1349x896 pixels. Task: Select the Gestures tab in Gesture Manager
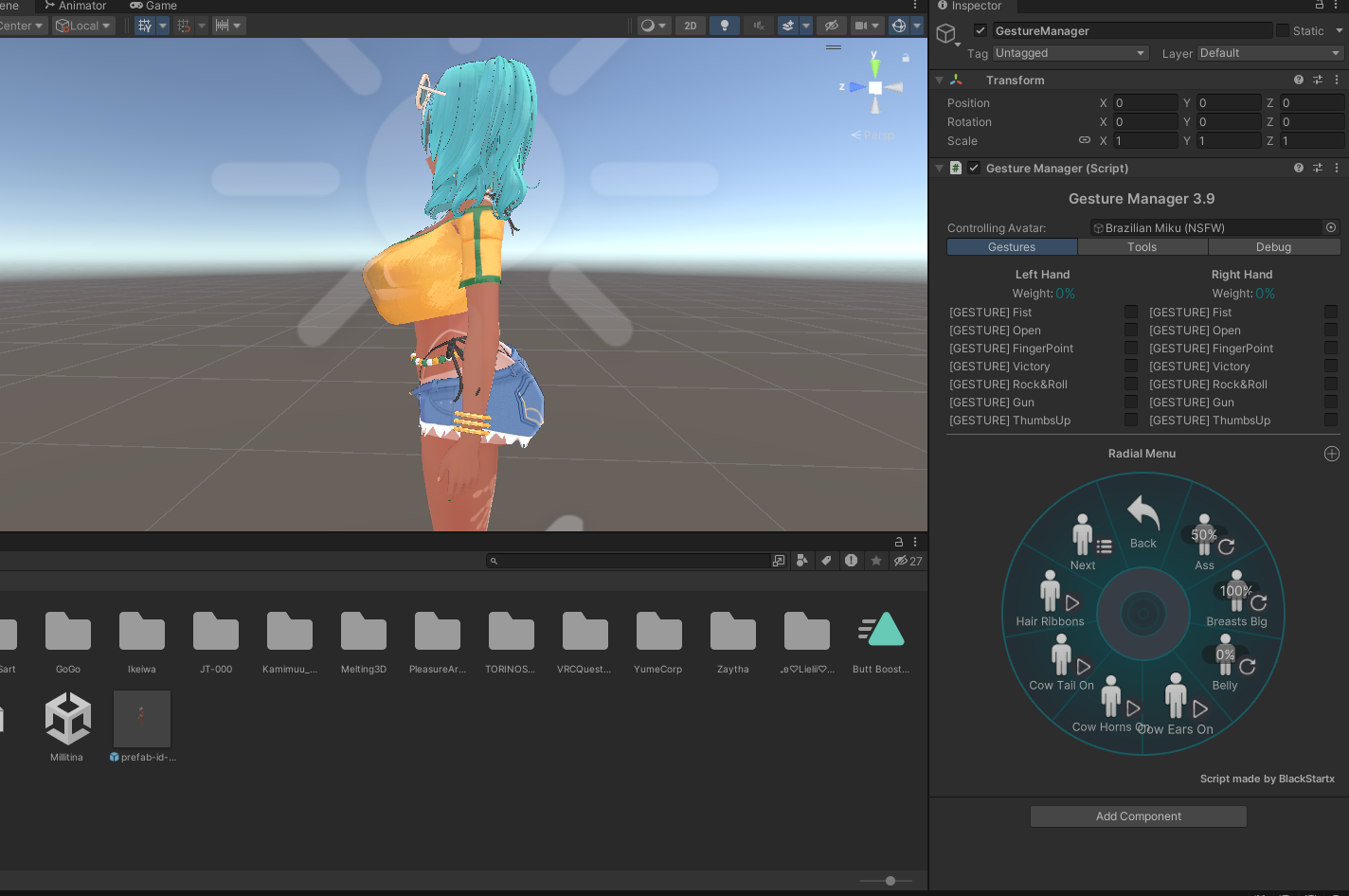coord(1012,247)
